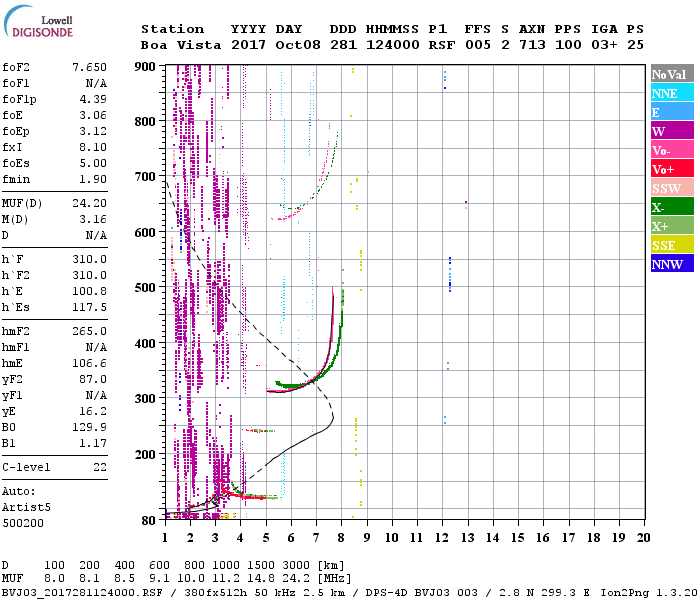Select the 5 MHz frequency axis label

pos(266,538)
